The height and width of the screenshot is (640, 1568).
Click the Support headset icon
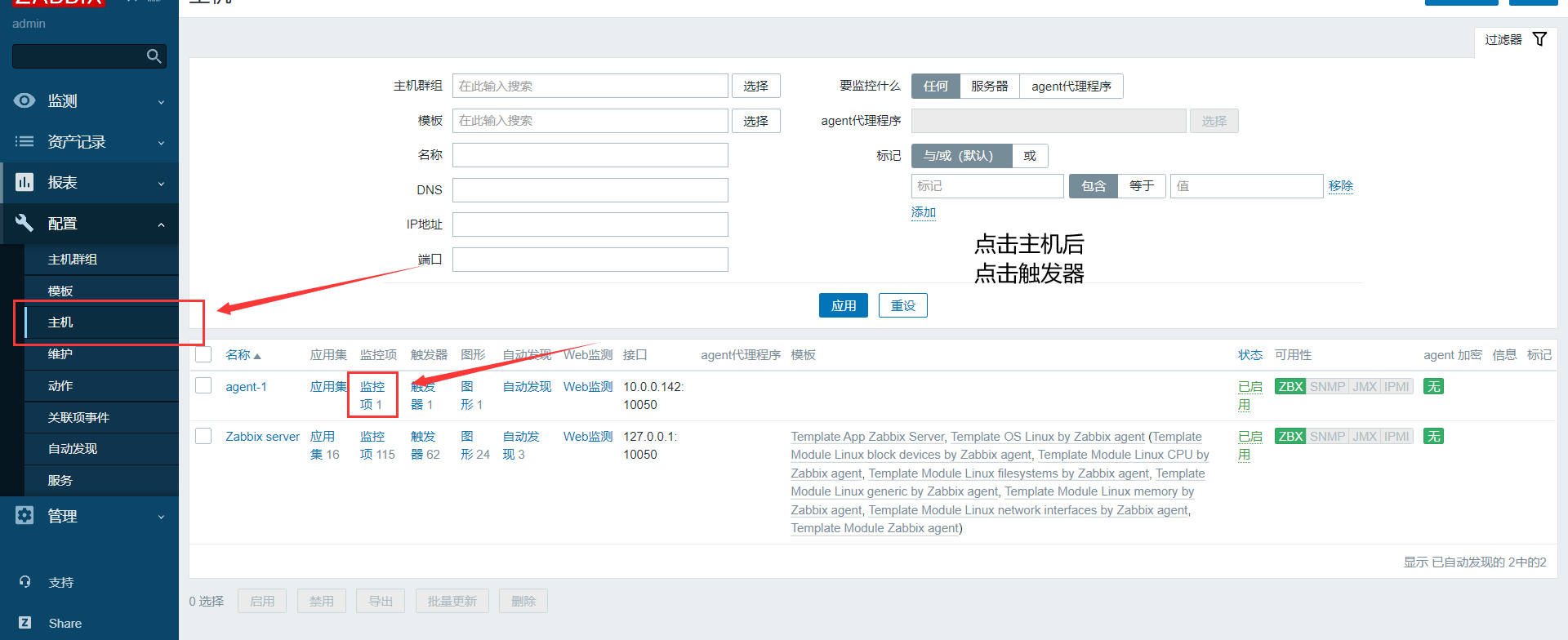coord(24,582)
